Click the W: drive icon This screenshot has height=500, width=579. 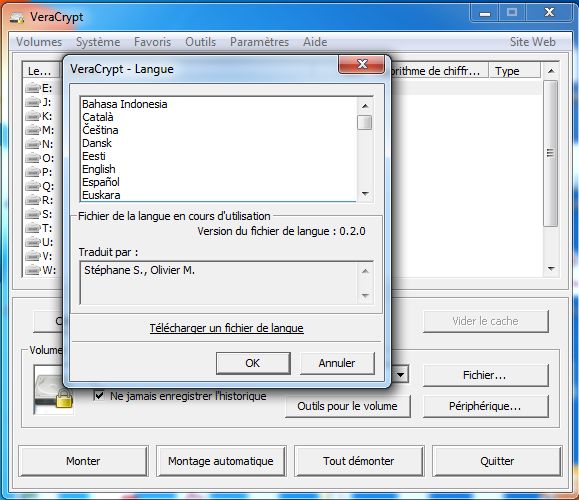click(32, 270)
